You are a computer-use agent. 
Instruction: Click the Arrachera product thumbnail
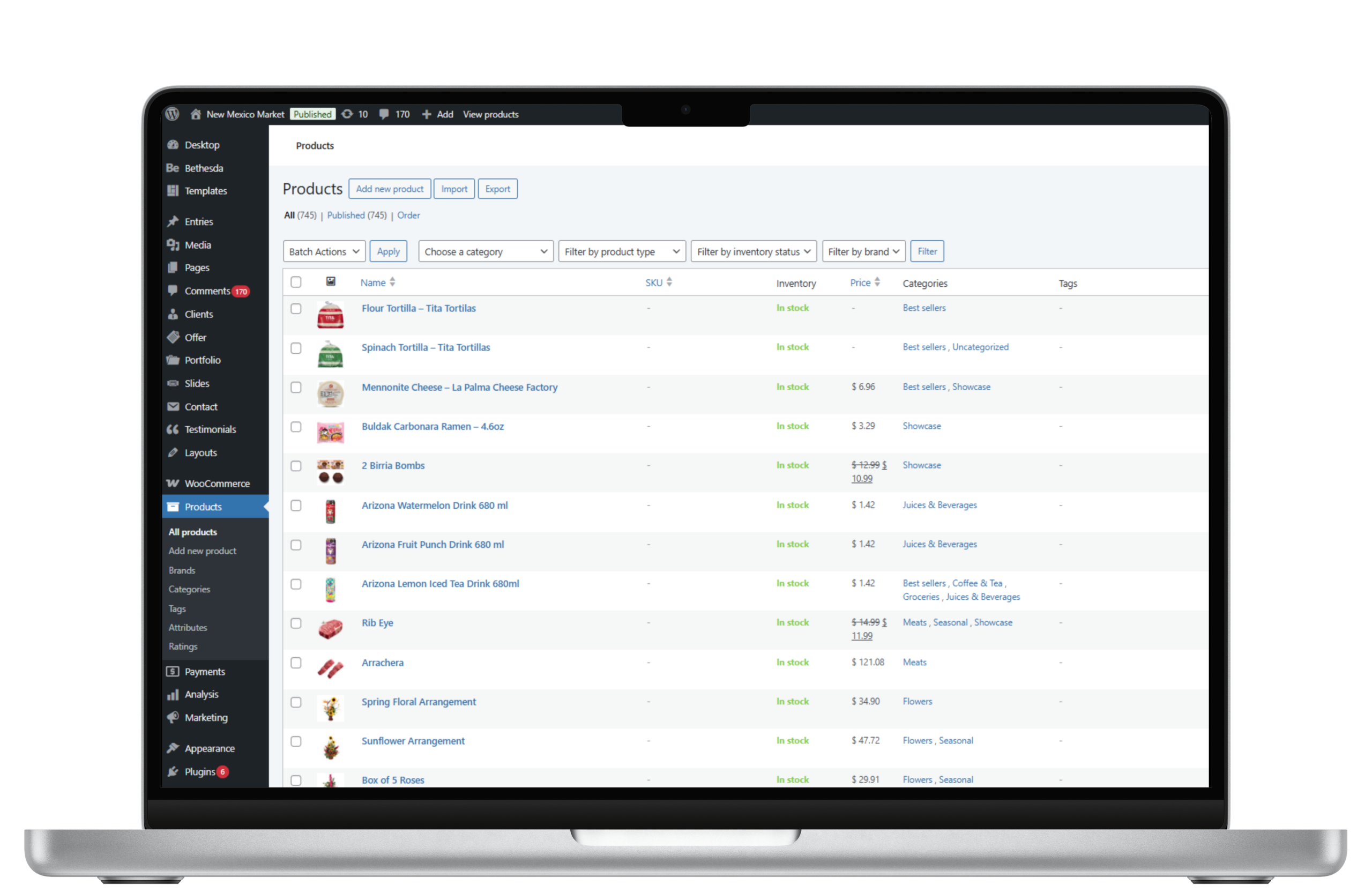point(330,669)
